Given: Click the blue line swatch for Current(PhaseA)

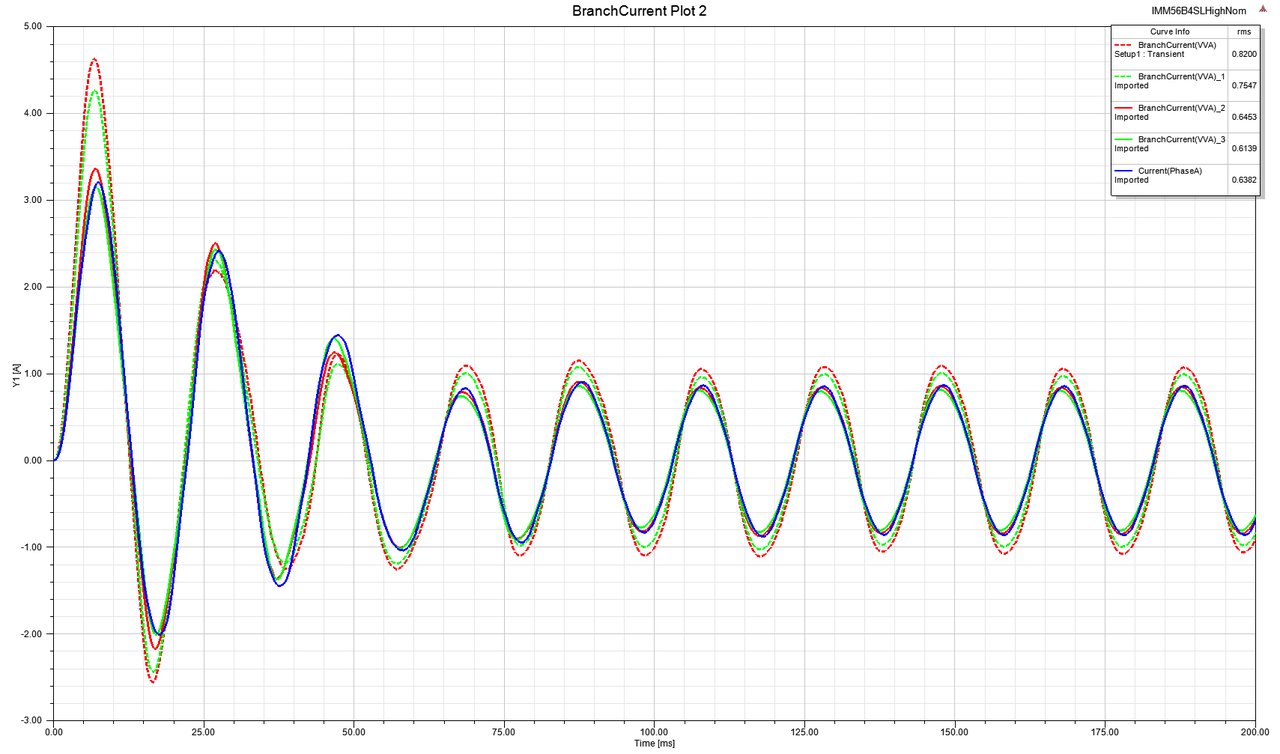Looking at the screenshot, I should click(x=1124, y=171).
